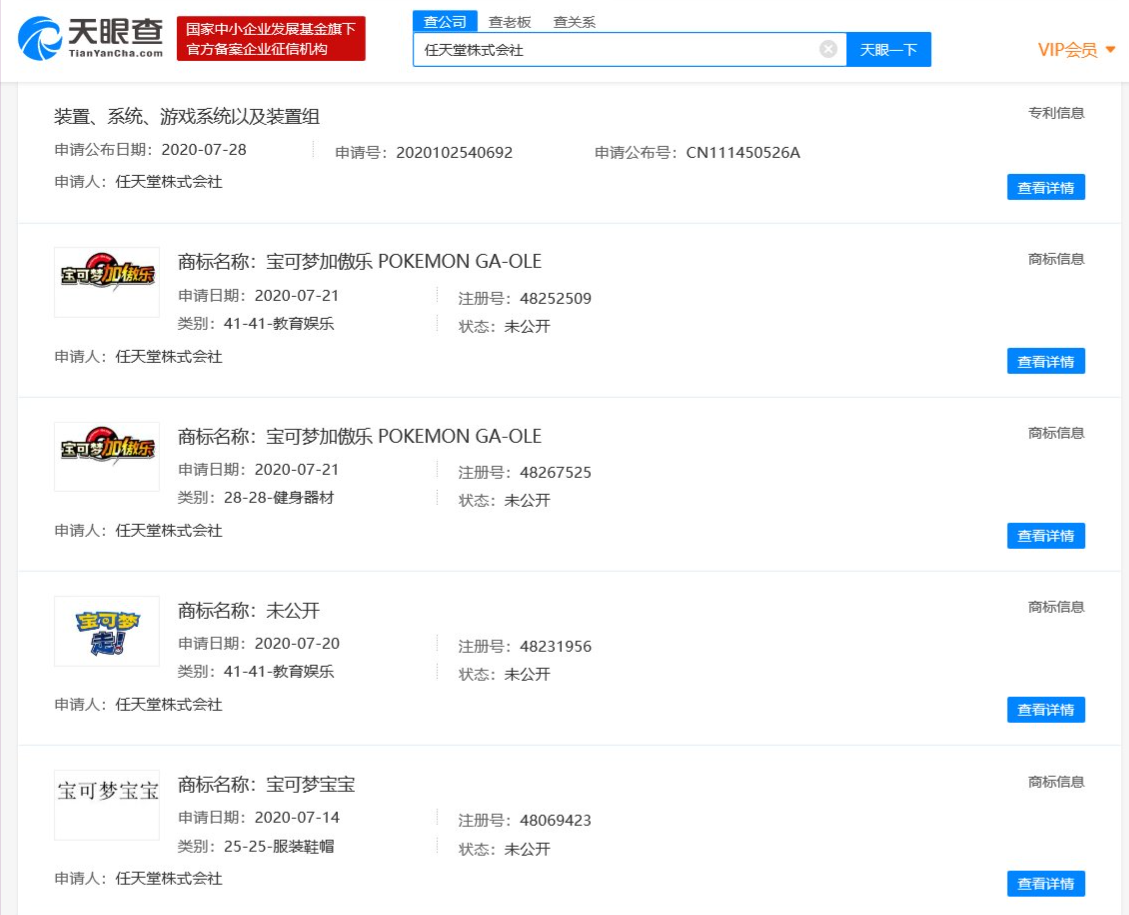Select registration number 48069423

[x=556, y=821]
